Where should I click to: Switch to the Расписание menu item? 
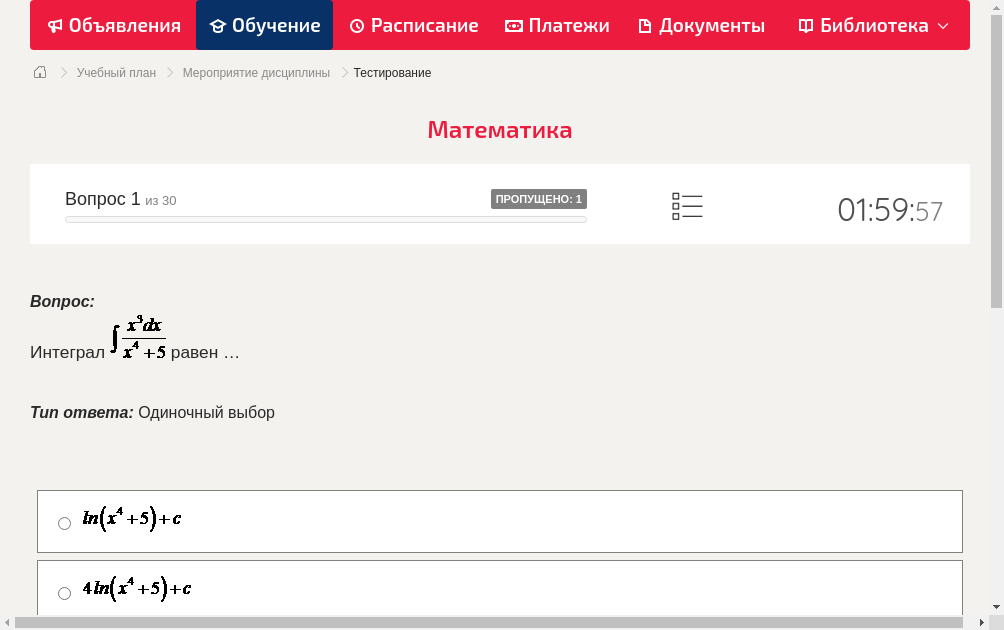coord(413,25)
